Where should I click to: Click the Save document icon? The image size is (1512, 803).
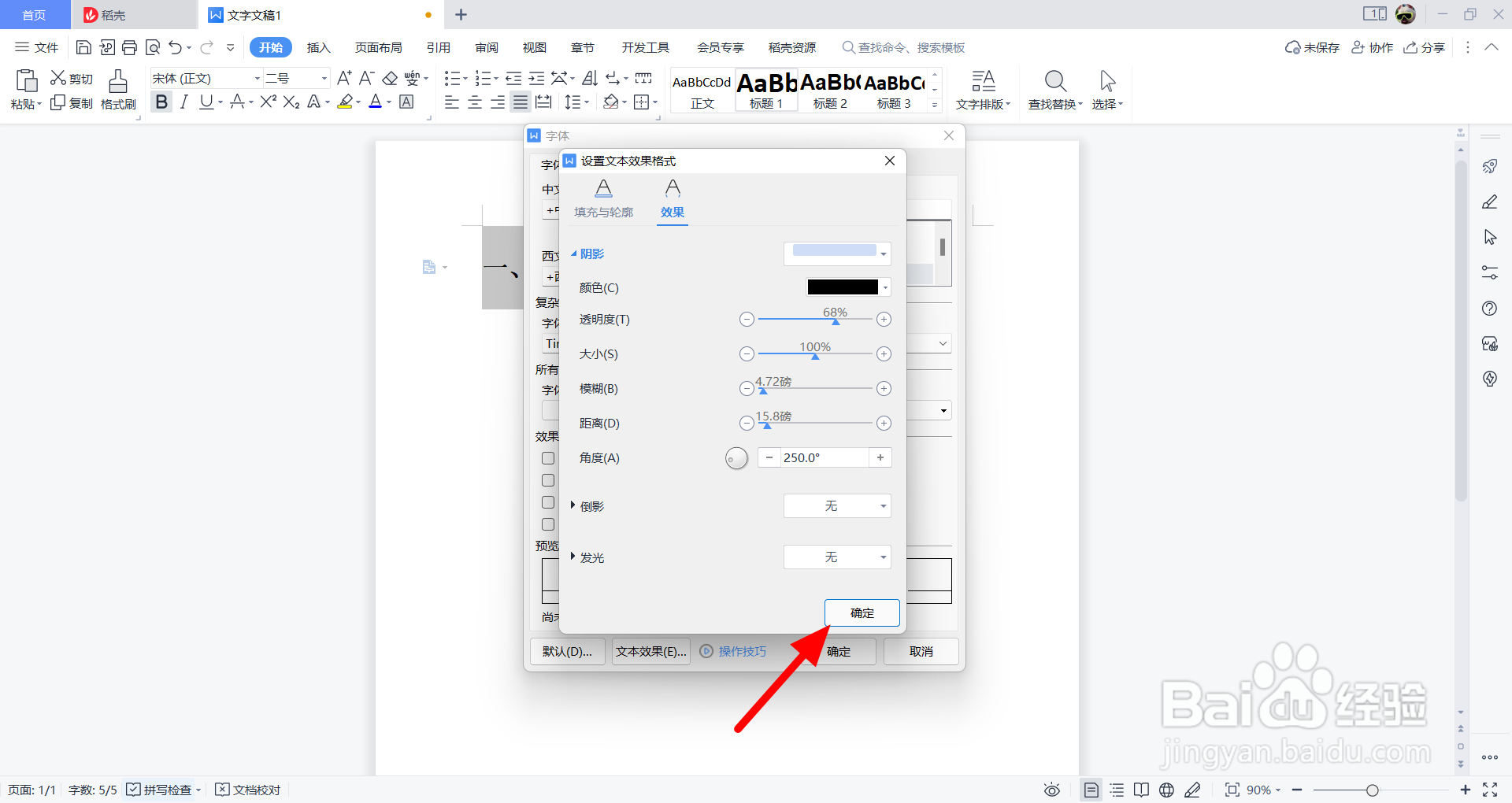click(83, 48)
